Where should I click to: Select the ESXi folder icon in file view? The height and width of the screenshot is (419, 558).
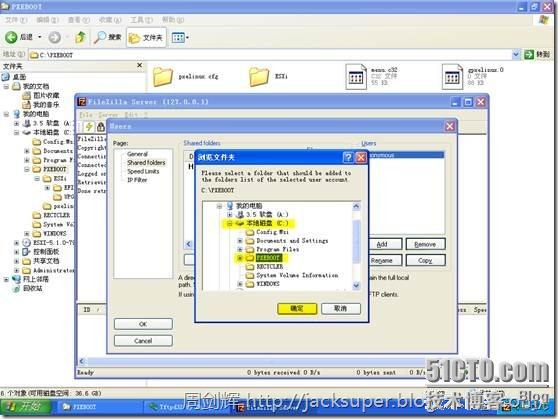coord(259,77)
